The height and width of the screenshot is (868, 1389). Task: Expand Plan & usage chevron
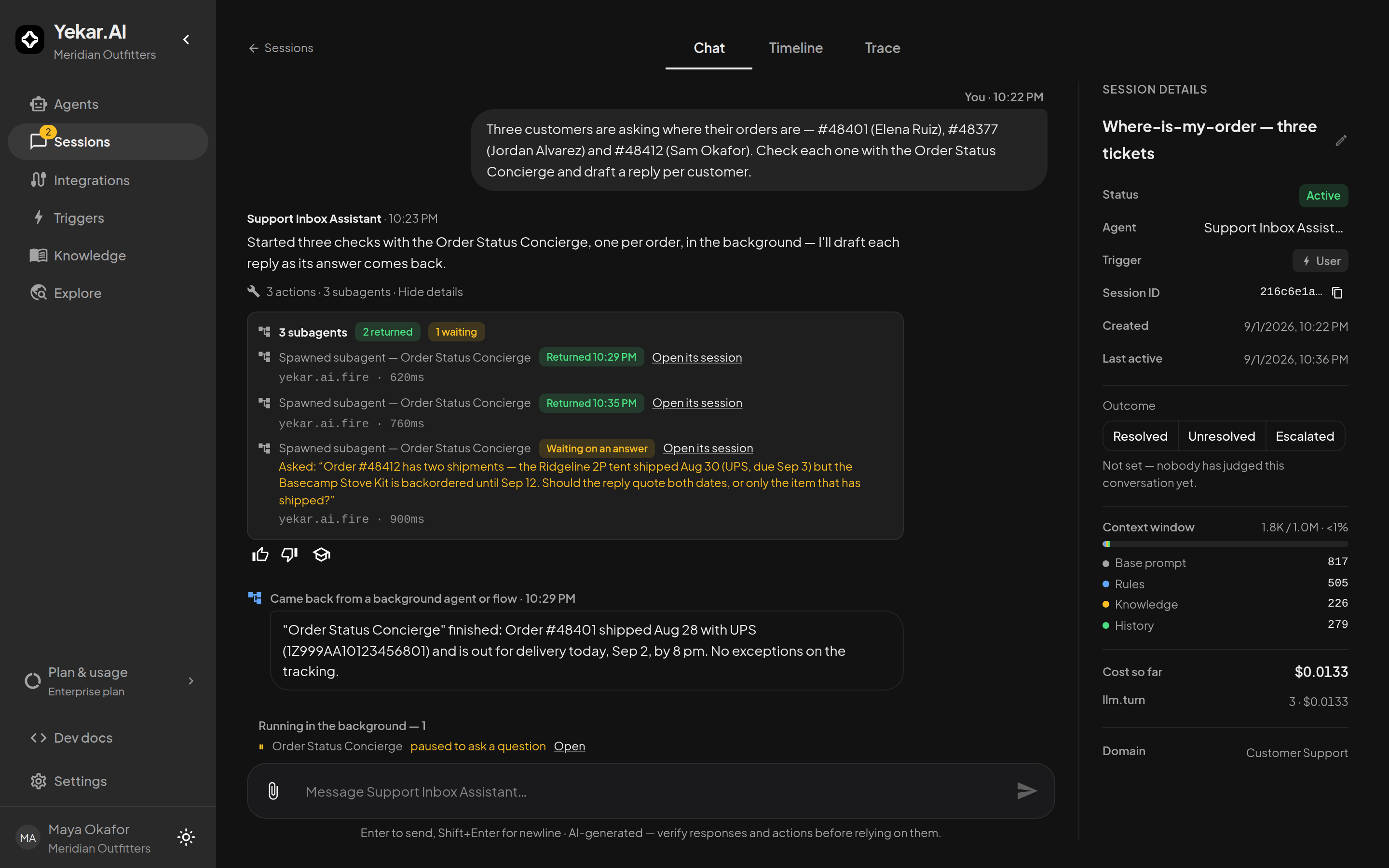pos(191,681)
